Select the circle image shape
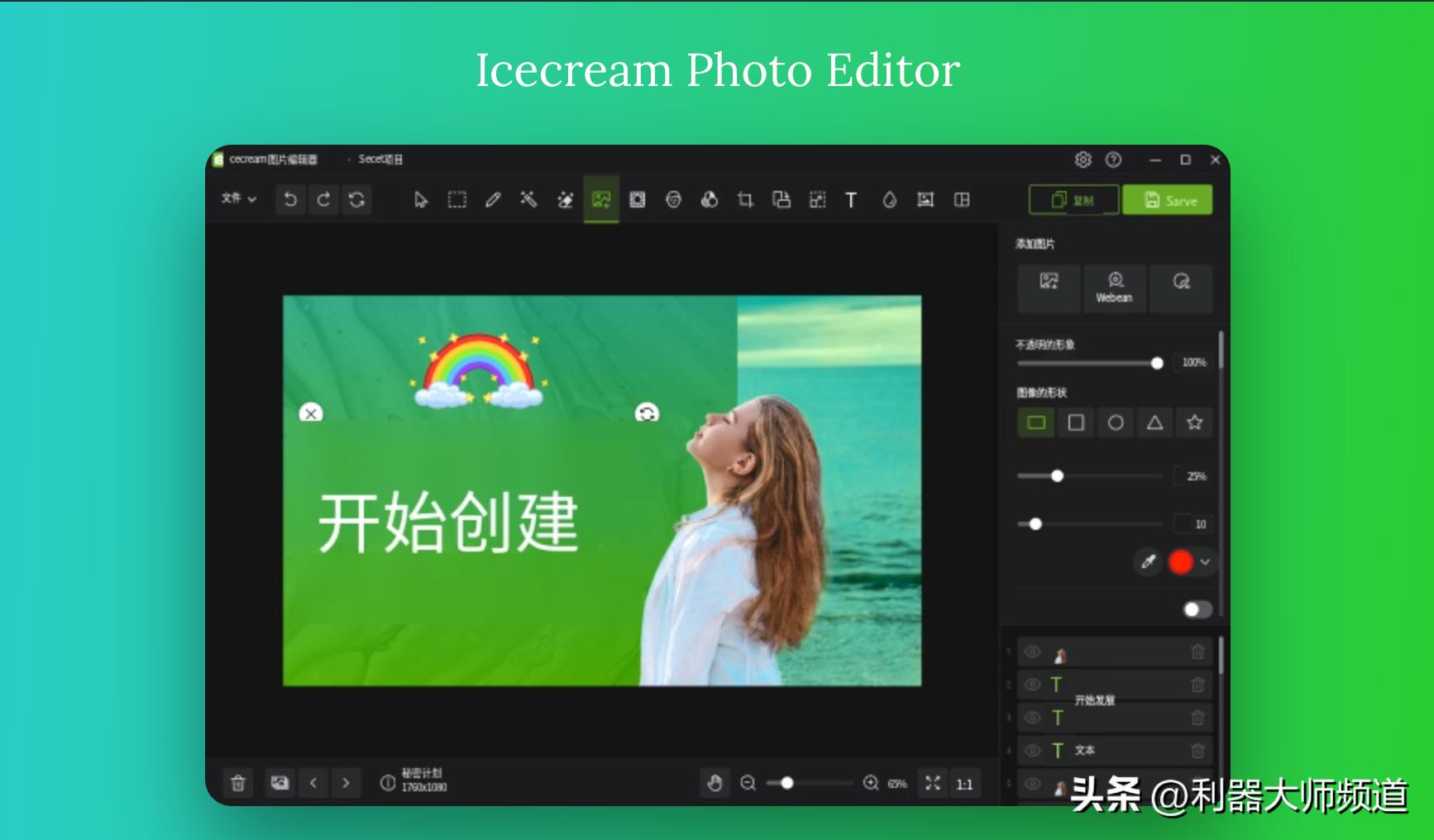 pos(1116,422)
